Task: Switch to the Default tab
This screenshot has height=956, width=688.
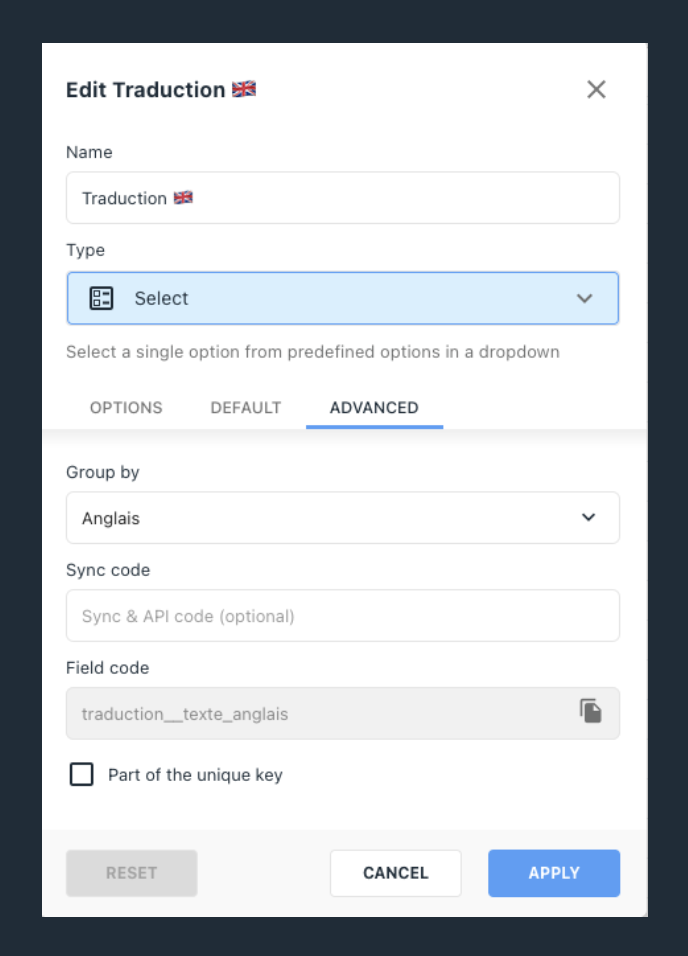Action: 246,407
